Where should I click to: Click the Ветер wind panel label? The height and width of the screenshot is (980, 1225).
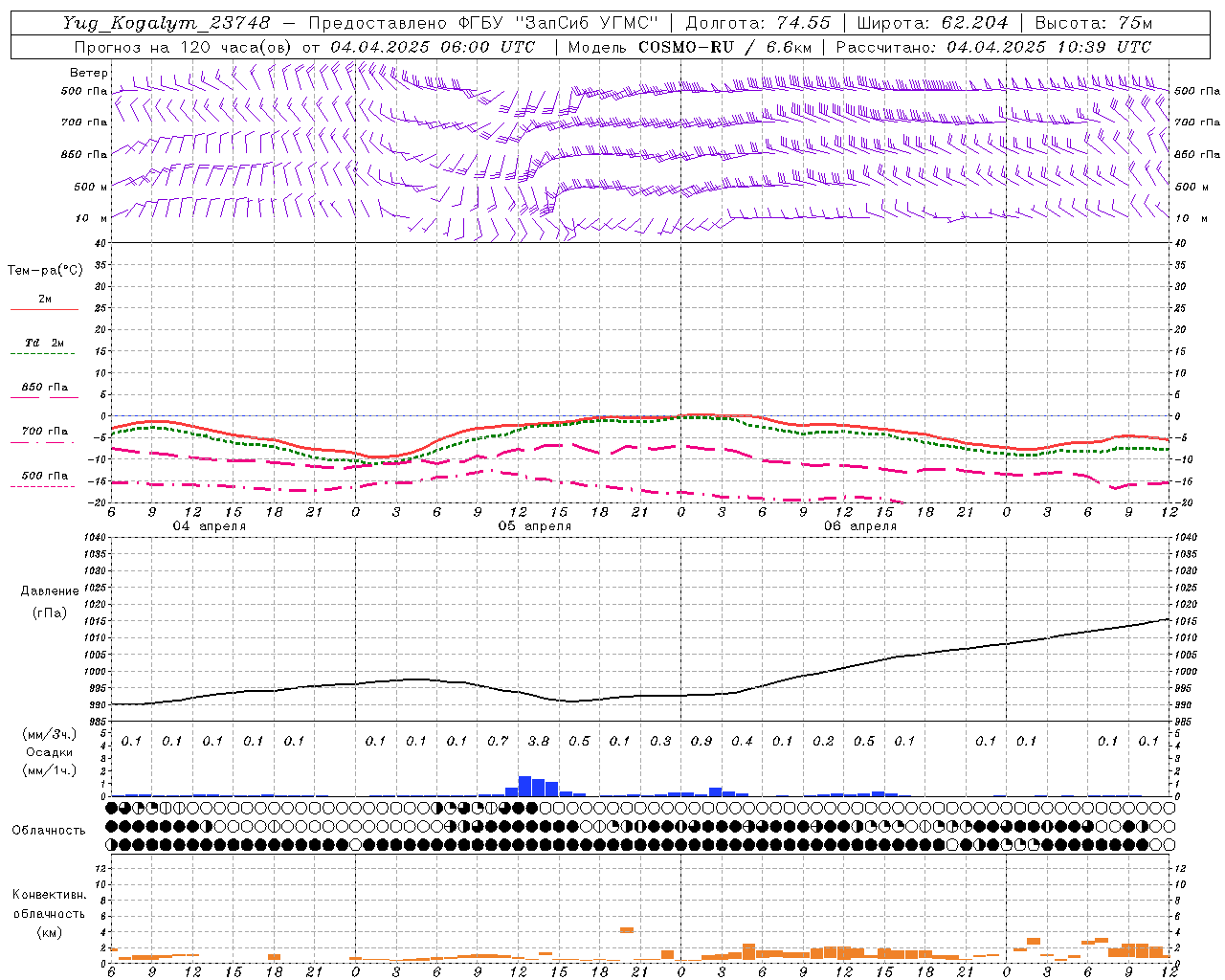(89, 73)
